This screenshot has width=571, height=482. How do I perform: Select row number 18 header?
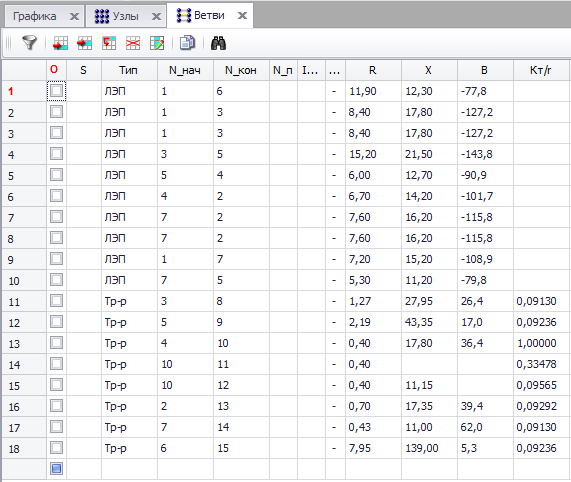click(24, 449)
